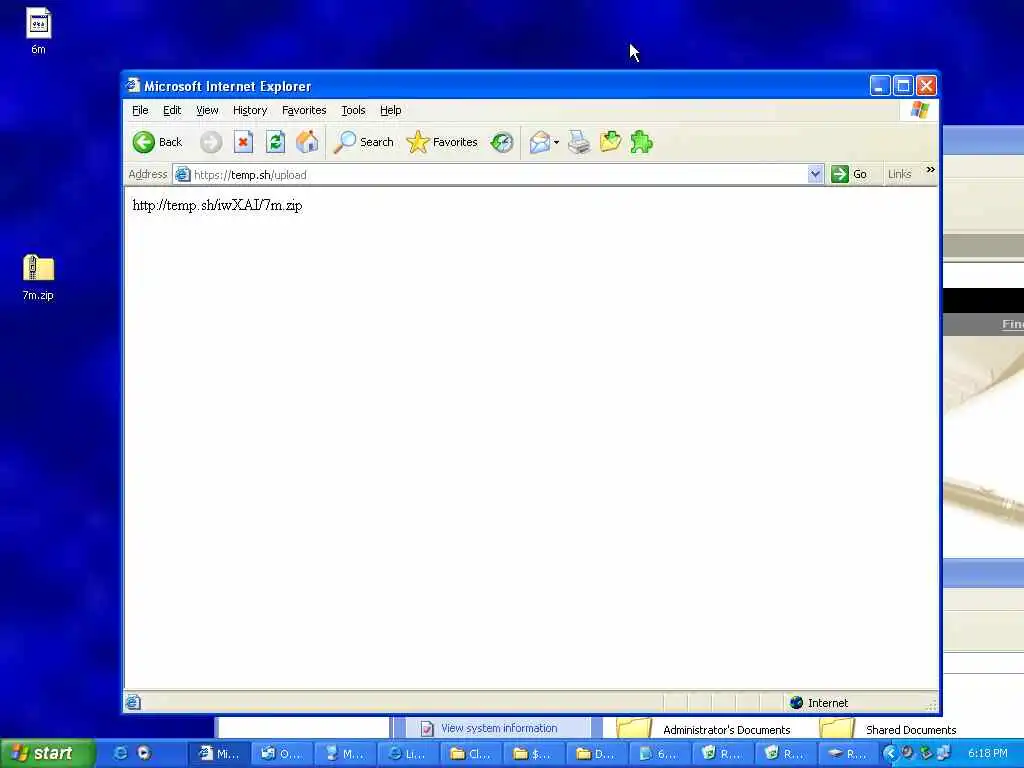
Task: Click the status bar page icon
Action: coord(133,703)
